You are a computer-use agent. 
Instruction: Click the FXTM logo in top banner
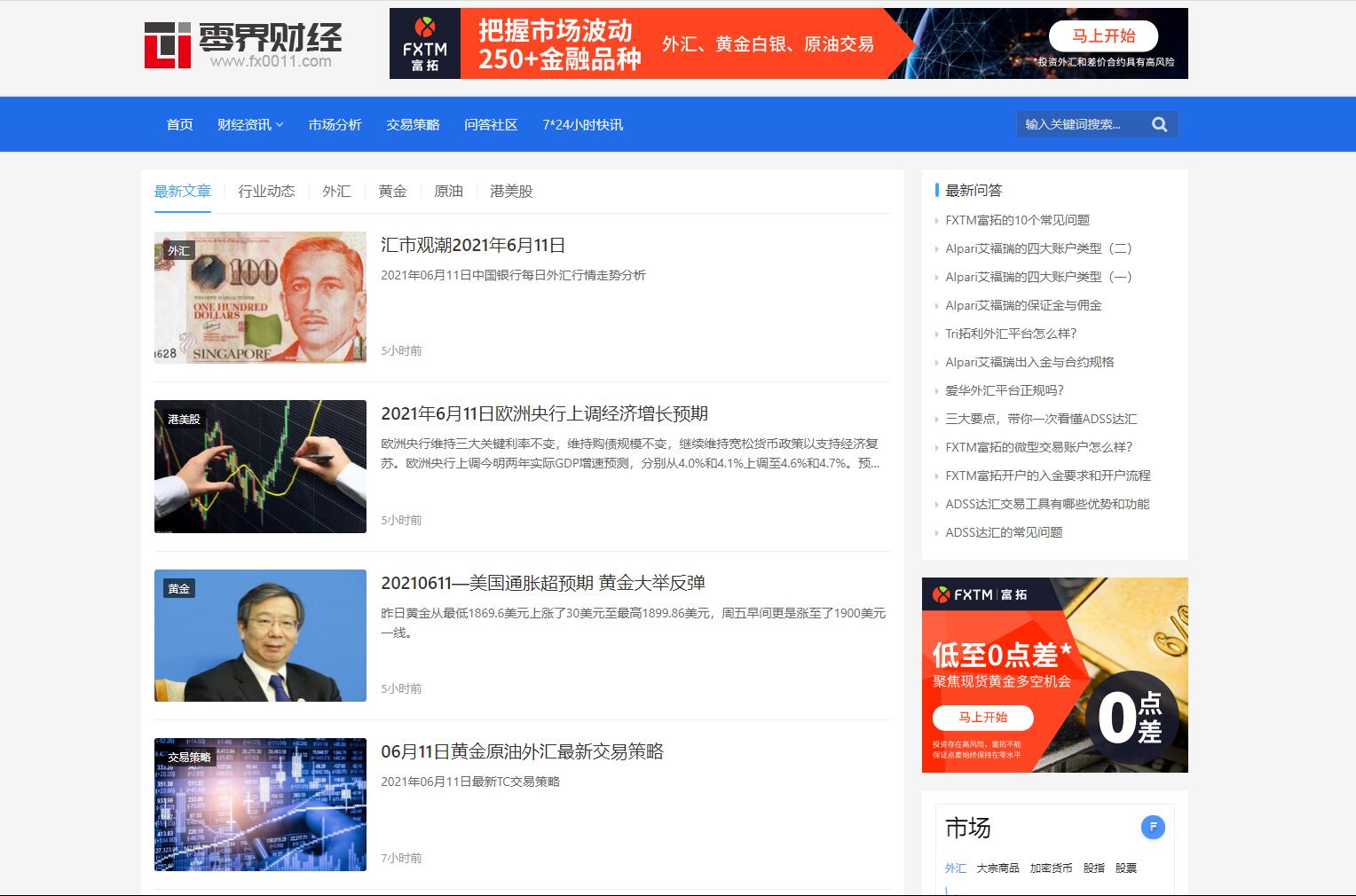pyautogui.click(x=424, y=44)
